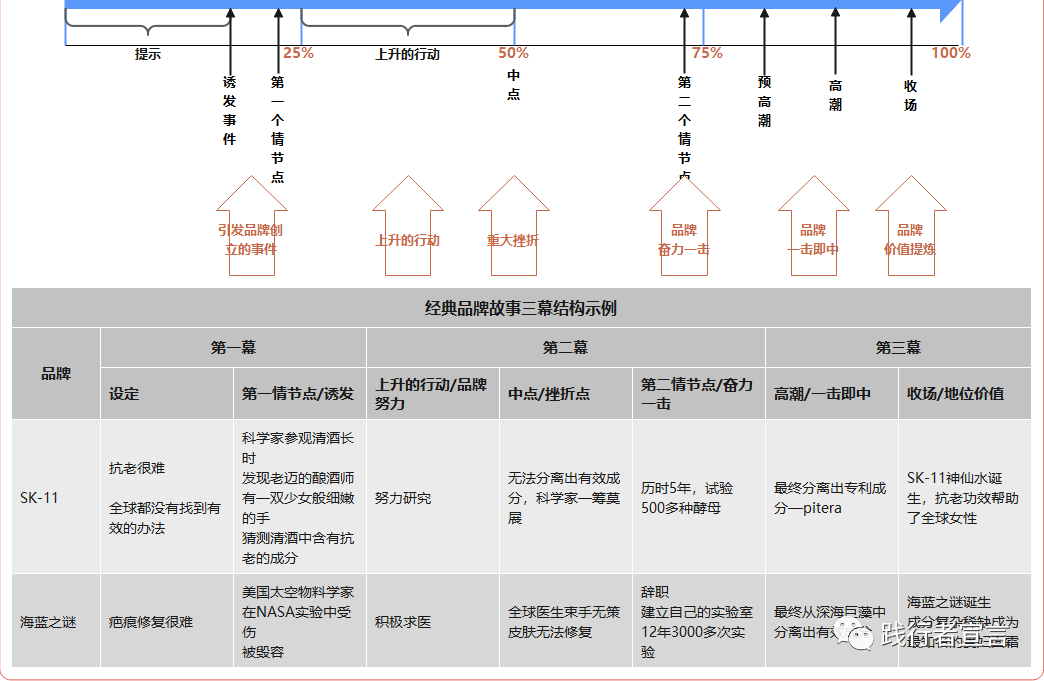Click the 诱发事件 vertical label

click(230, 111)
